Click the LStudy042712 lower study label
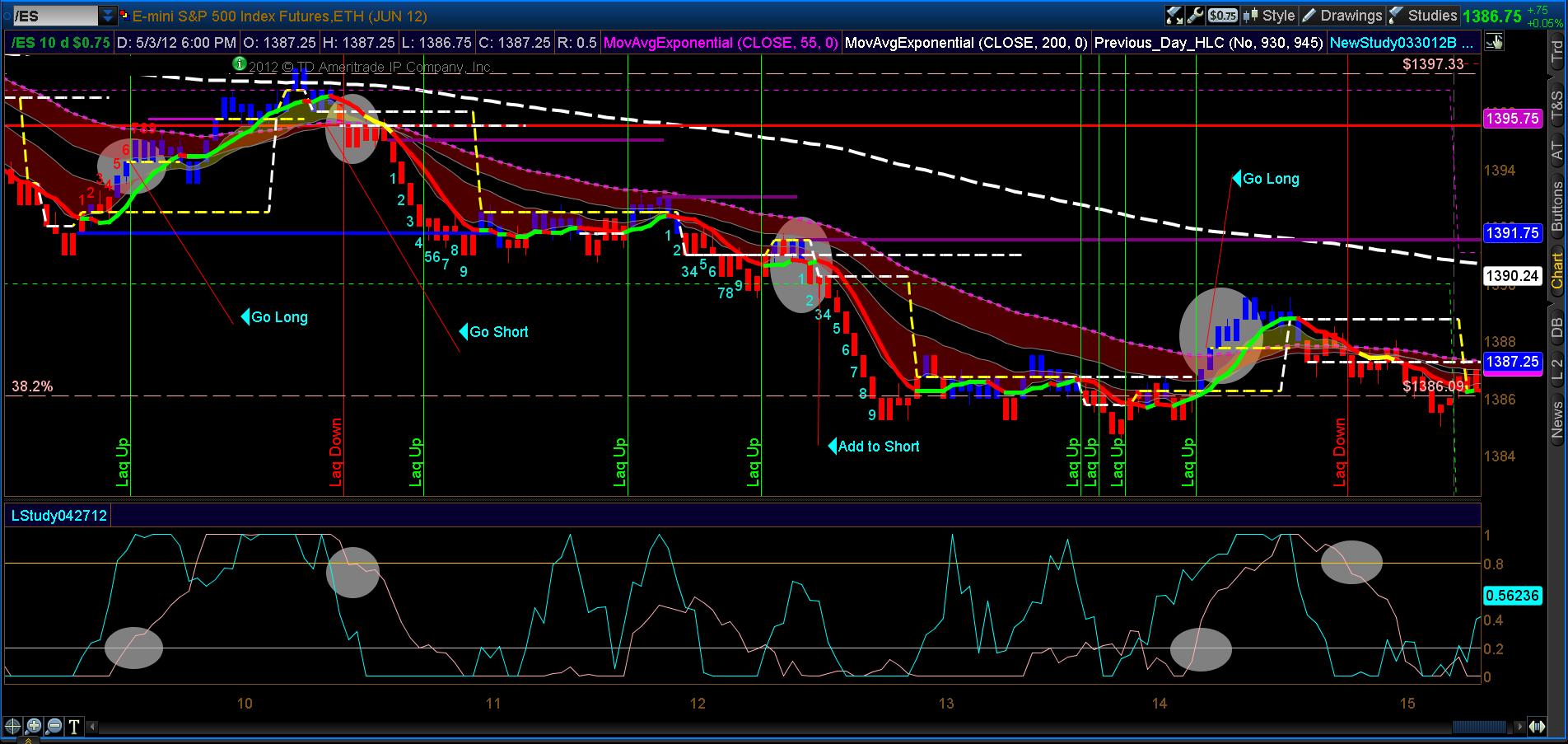Screen dimensions: 1568x744 58,516
